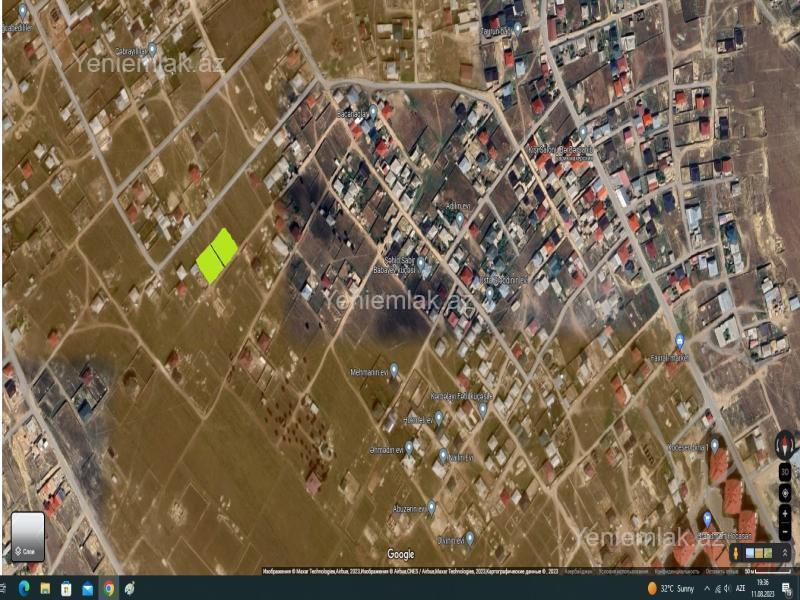Select the pin left of Dilxinin evi
Viewport: 800px width, 600px height.
(470, 538)
